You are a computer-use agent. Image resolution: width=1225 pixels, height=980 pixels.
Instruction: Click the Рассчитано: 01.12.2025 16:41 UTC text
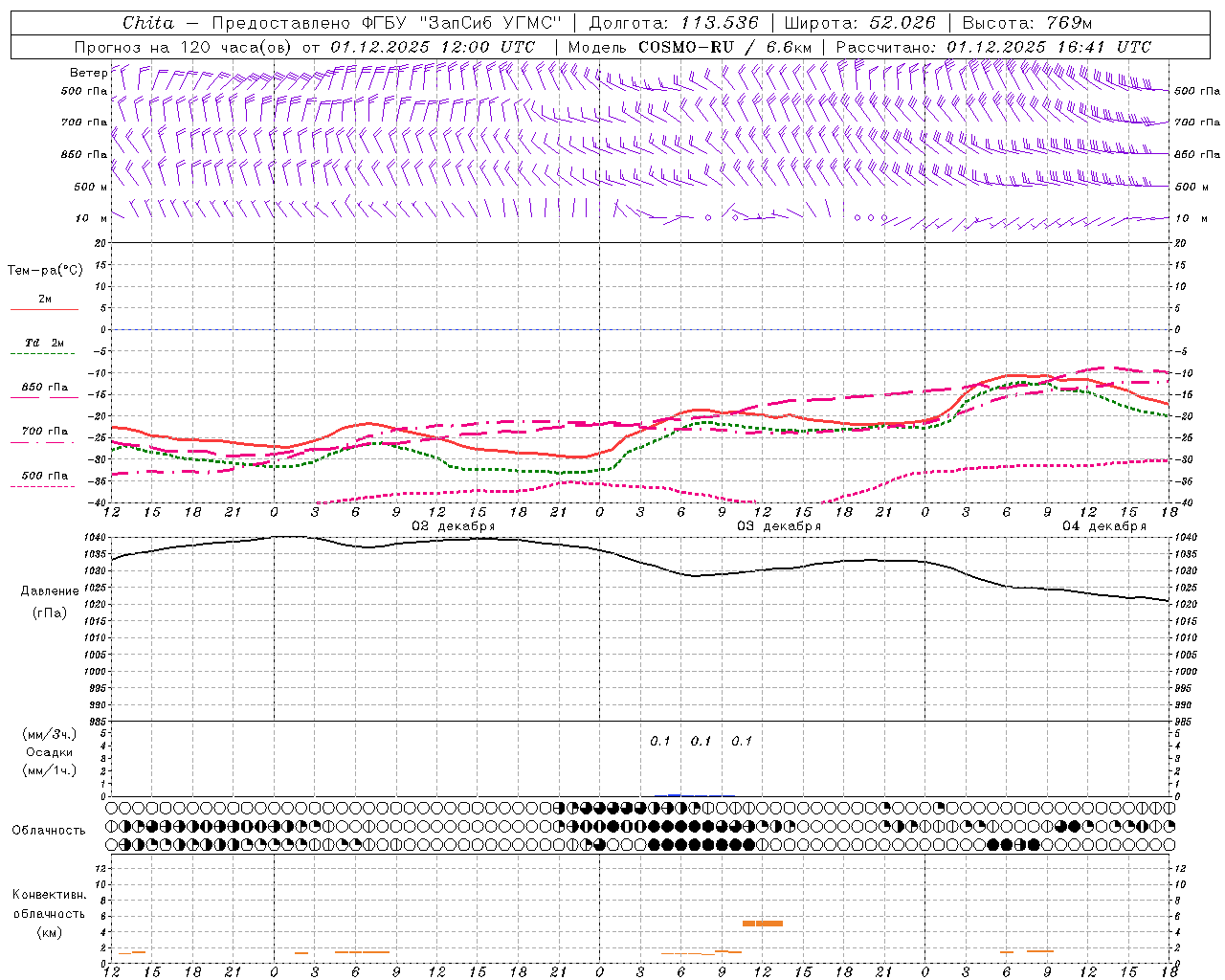(x=993, y=47)
